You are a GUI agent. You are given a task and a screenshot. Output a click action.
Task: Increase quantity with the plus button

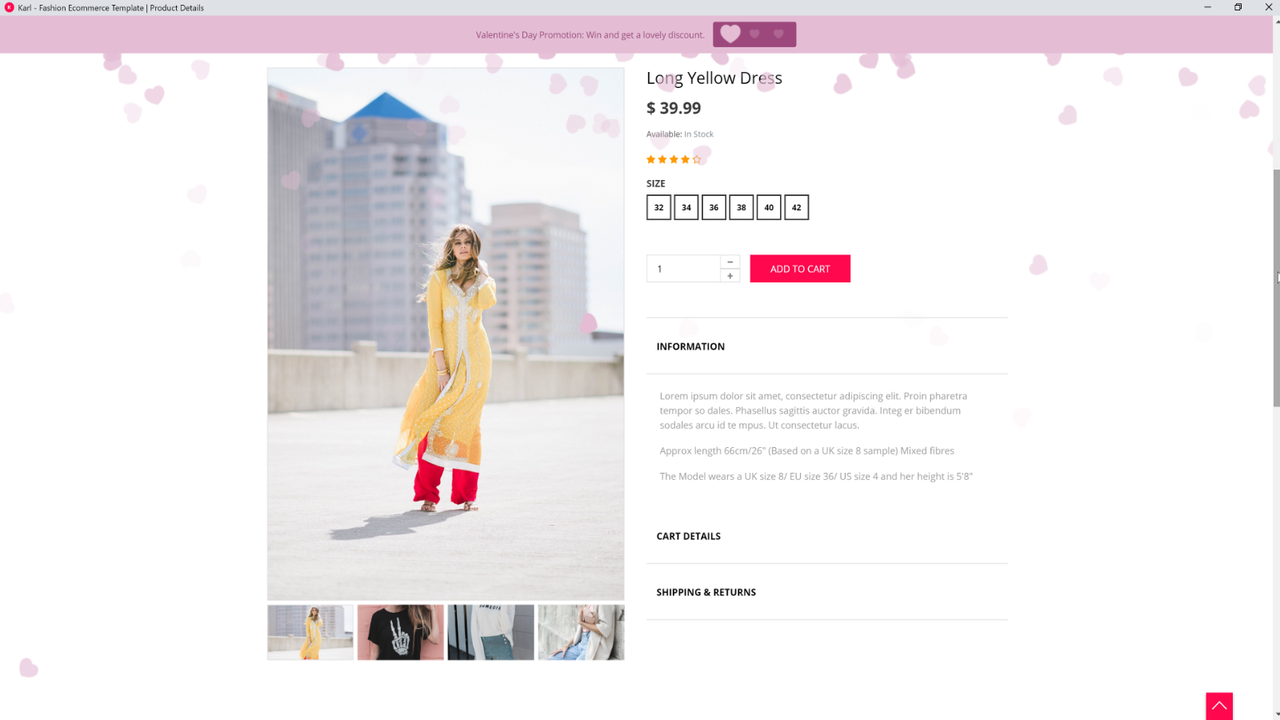[730, 276]
